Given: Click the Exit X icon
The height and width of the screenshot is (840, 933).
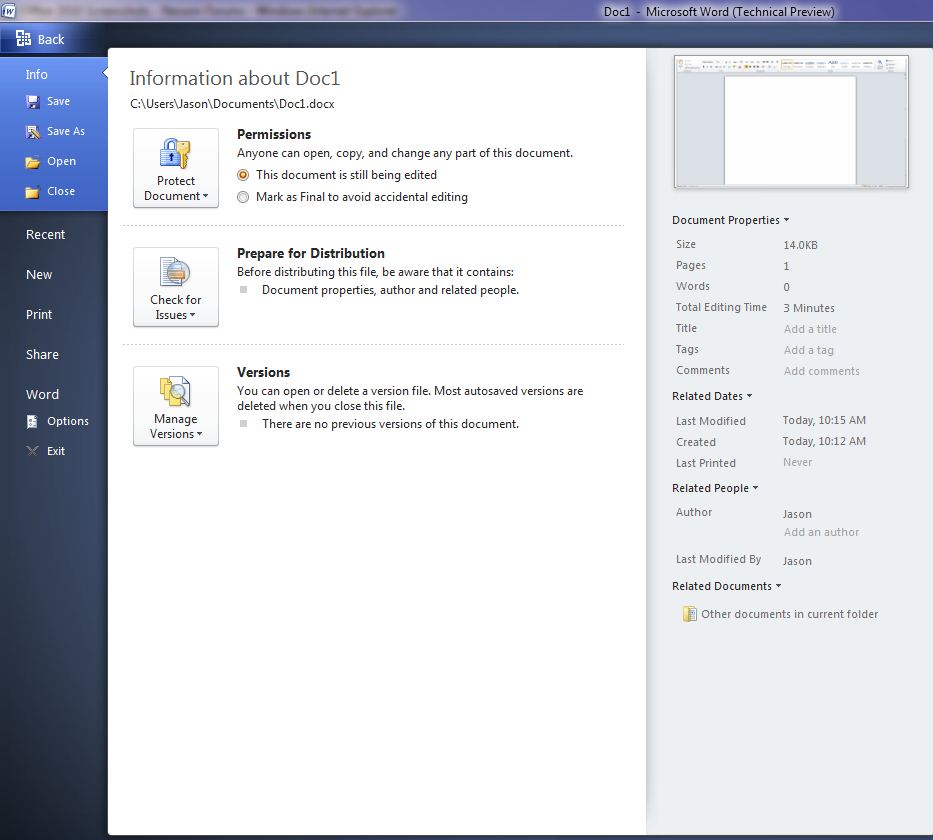Looking at the screenshot, I should click(33, 452).
